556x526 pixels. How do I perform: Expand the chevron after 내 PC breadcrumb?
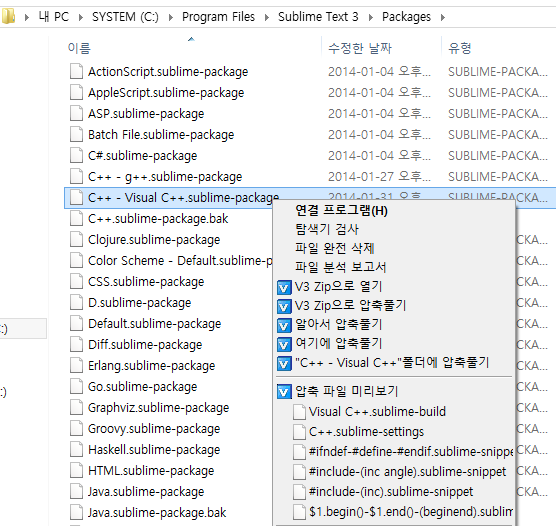81,17
